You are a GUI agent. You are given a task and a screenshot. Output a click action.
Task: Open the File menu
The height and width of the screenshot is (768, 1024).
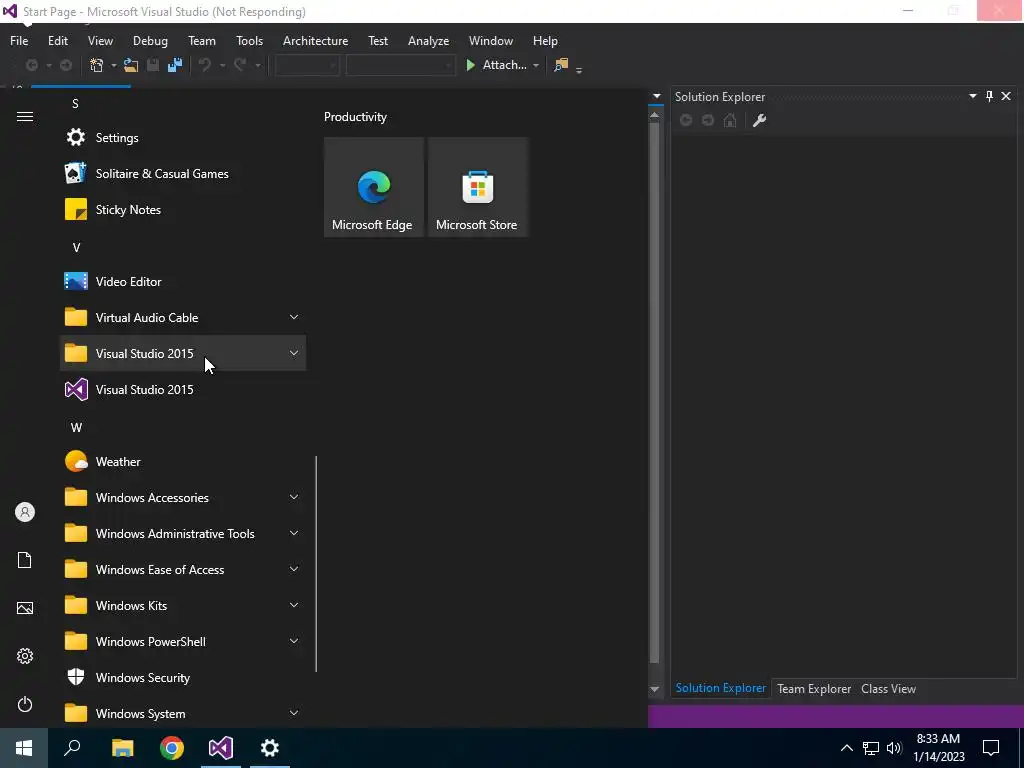point(19,40)
